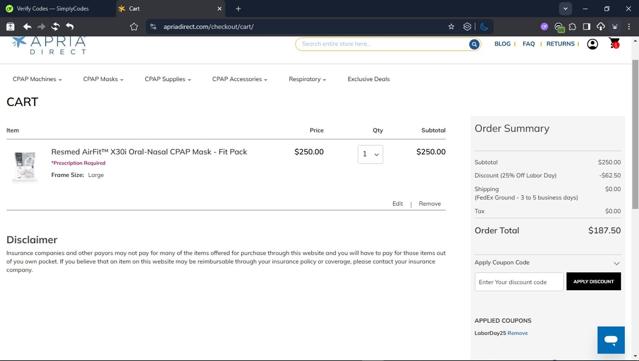The image size is (639, 361).
Task: Open Exclusive Deals menu item
Action: 368,79
